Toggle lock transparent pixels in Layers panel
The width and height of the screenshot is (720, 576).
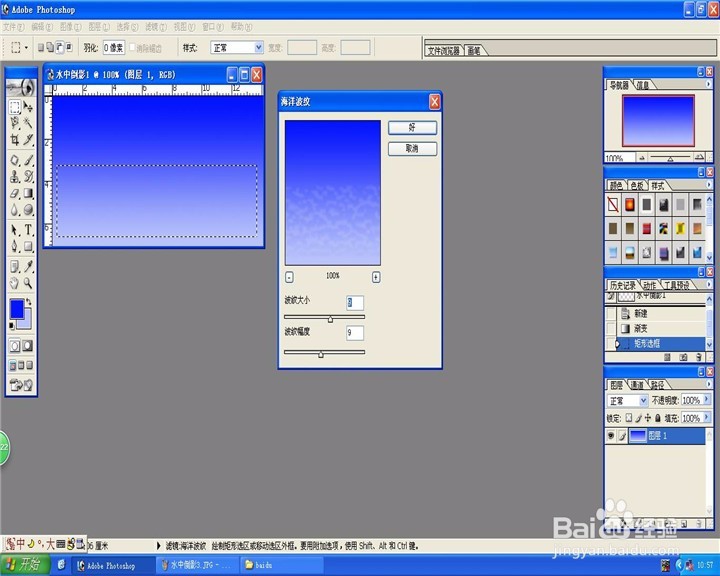629,418
